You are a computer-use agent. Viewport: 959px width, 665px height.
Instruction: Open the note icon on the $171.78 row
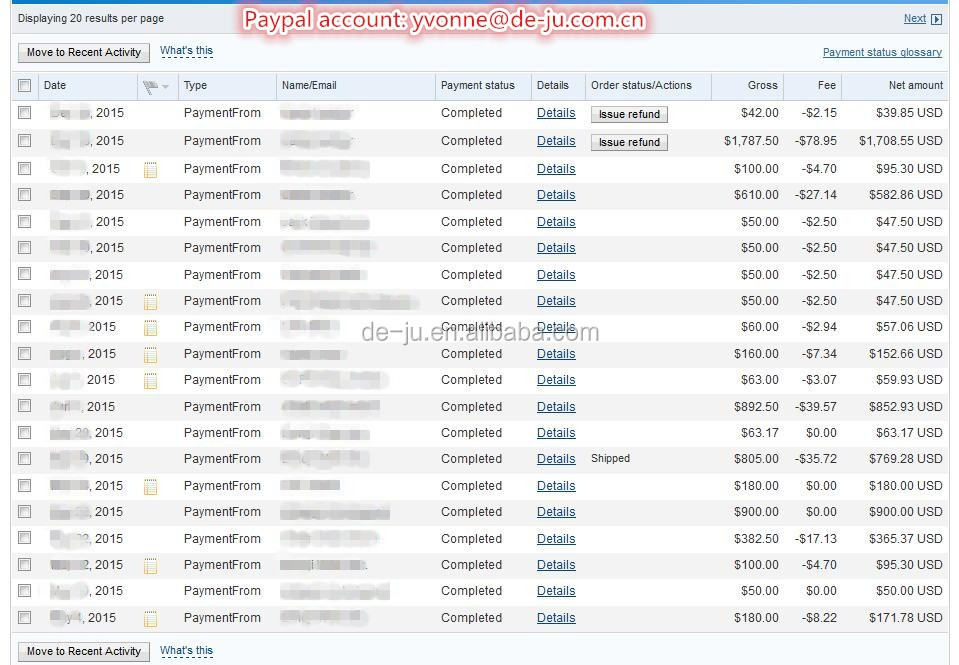pos(150,619)
